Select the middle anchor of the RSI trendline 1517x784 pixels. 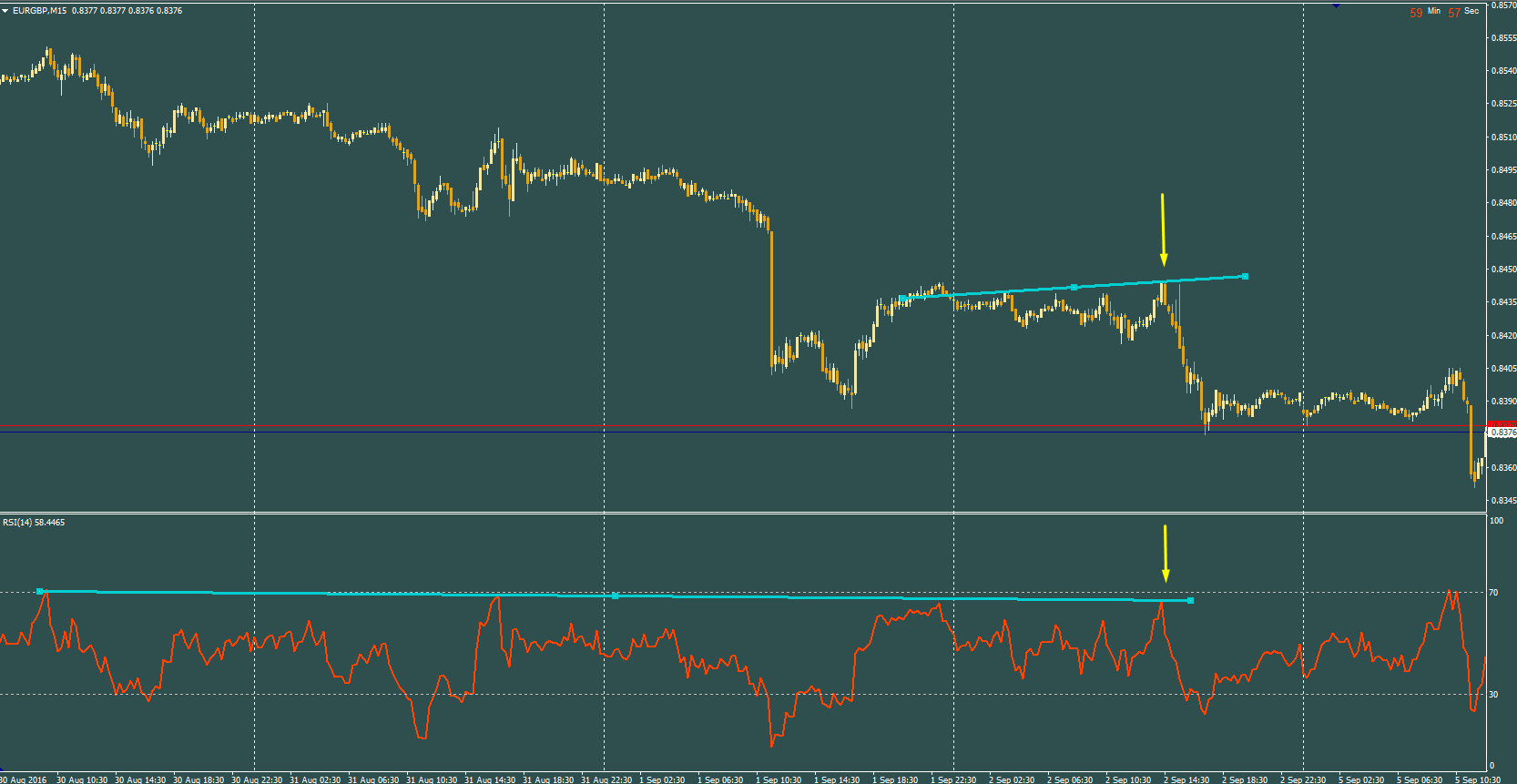[616, 596]
